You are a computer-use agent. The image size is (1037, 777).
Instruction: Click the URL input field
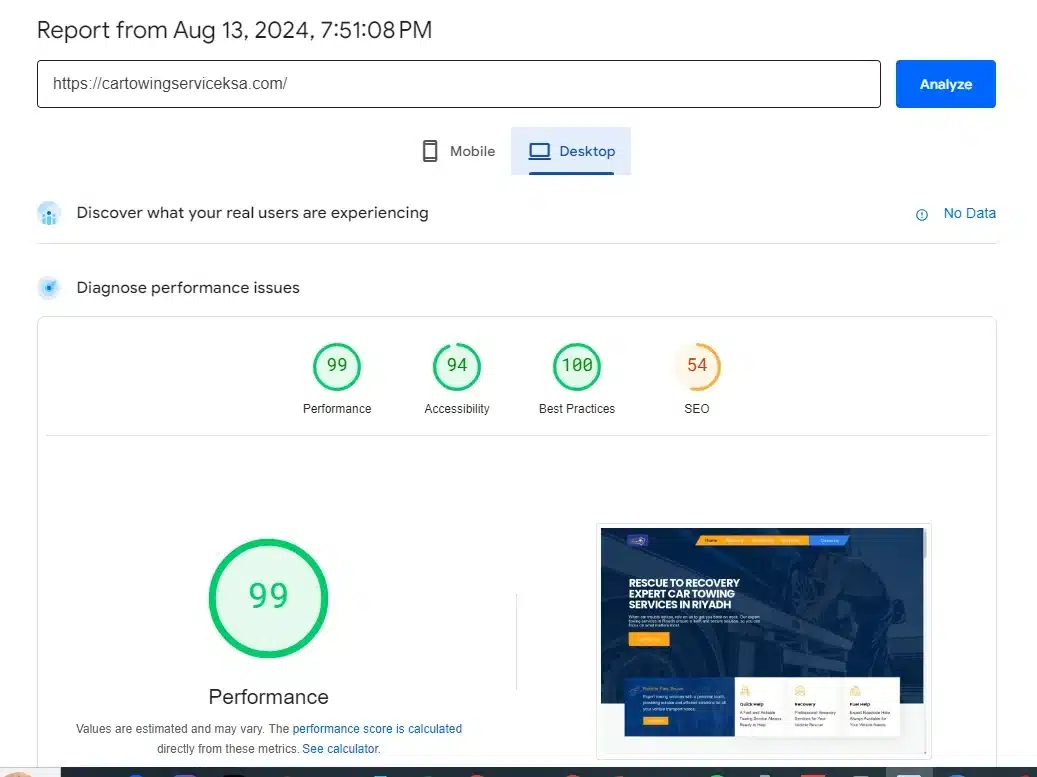[458, 84]
